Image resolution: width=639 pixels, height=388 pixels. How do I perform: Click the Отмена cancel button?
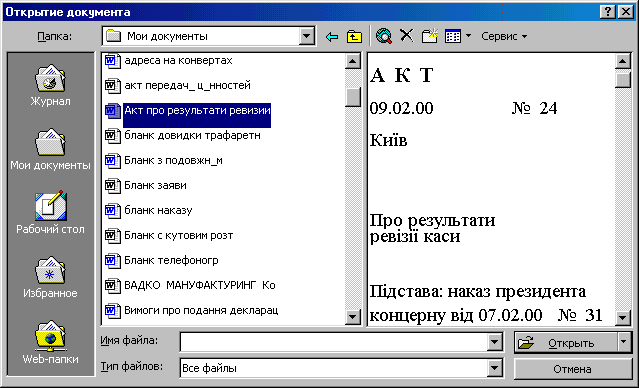pyautogui.click(x=573, y=369)
